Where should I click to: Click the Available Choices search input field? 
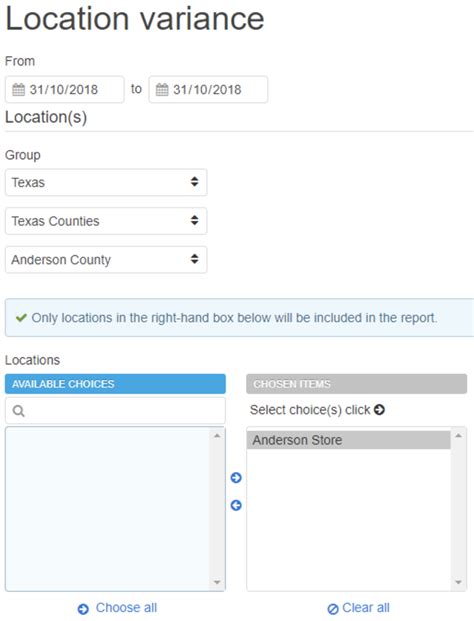pyautogui.click(x=115, y=411)
